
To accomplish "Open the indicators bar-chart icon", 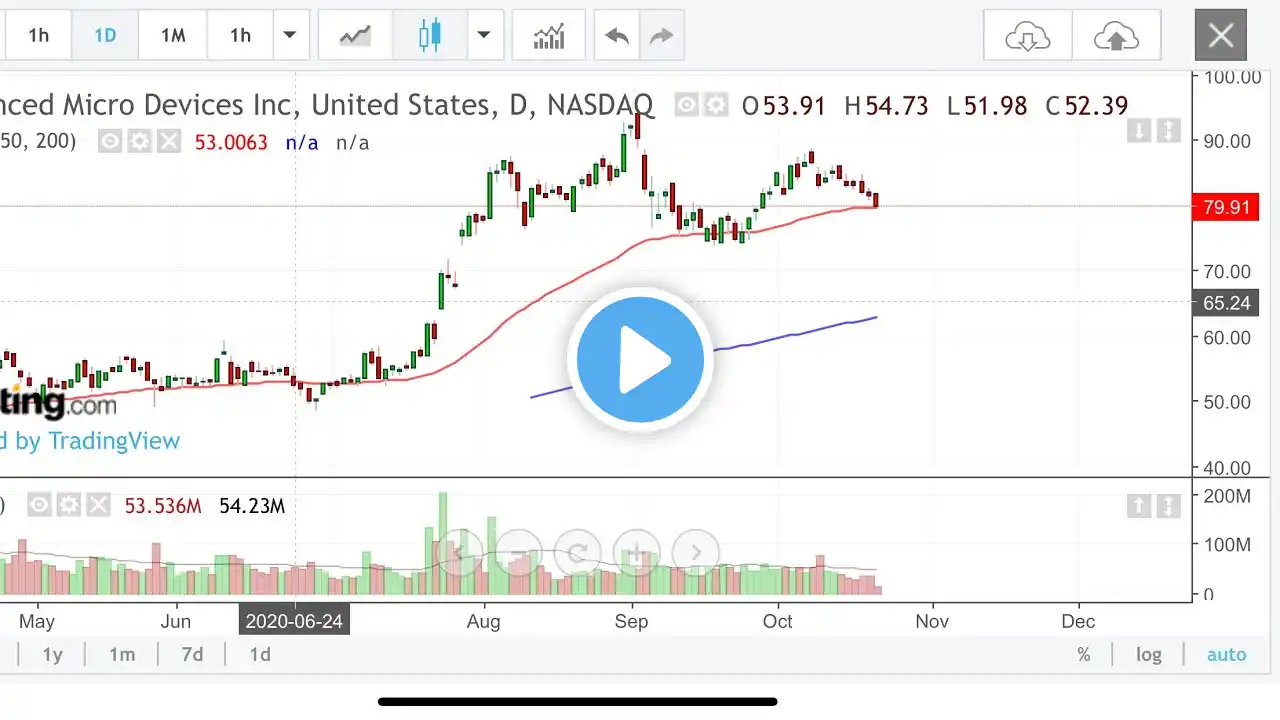I will (549, 36).
